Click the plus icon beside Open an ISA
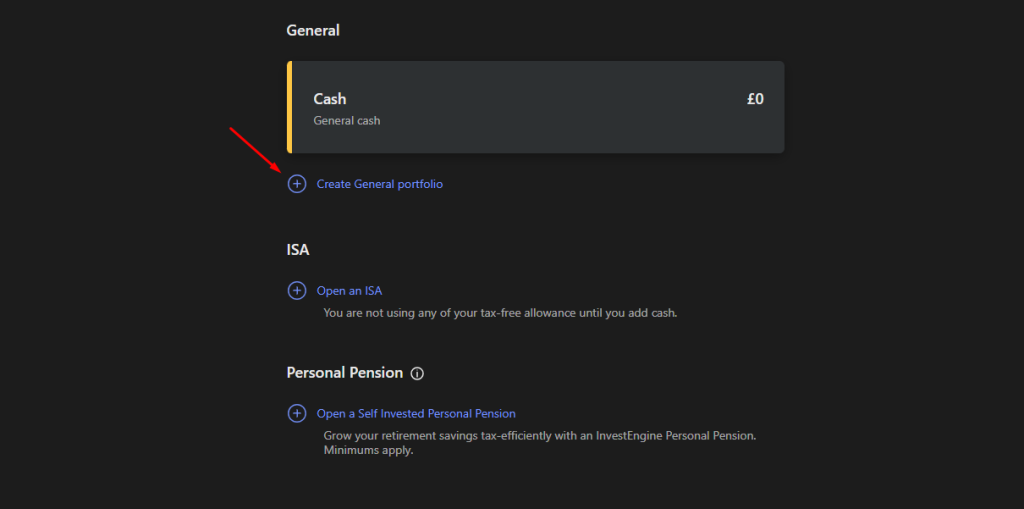The image size is (1024, 509). (297, 291)
